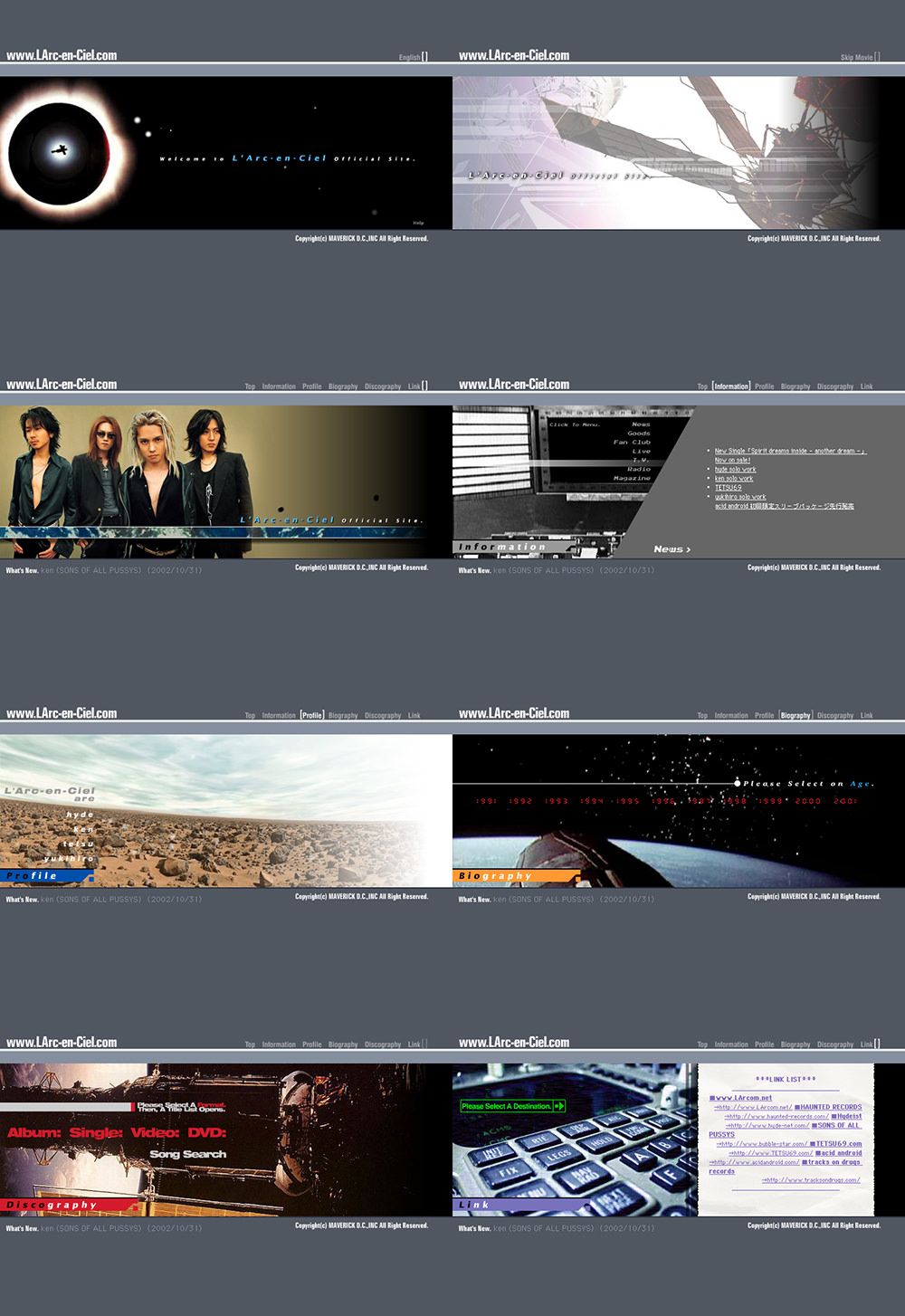
Task: Open the yukihiro solo work link
Action: (x=740, y=497)
